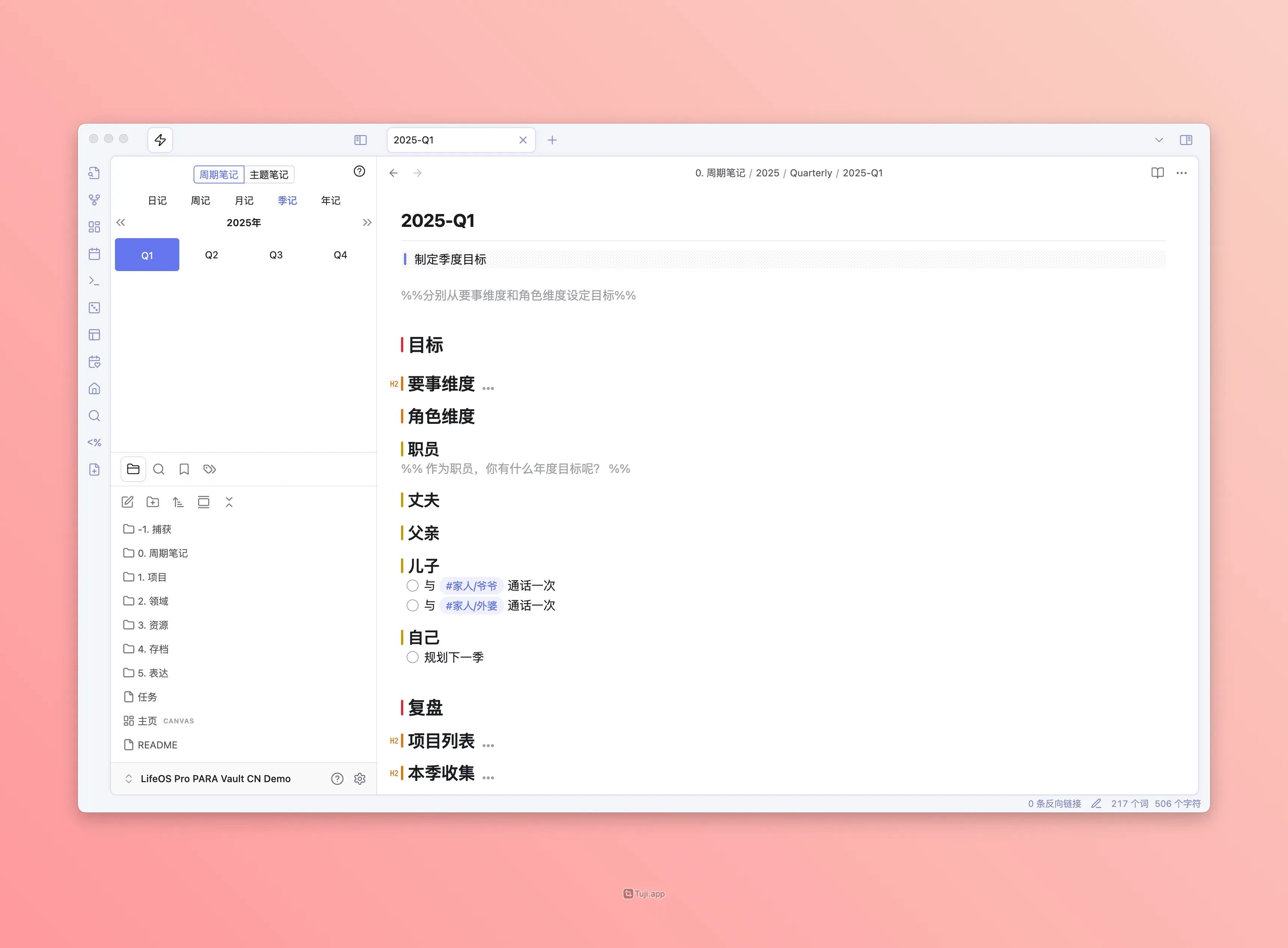Open the tags pane icon
The image size is (1288, 948).
[209, 470]
